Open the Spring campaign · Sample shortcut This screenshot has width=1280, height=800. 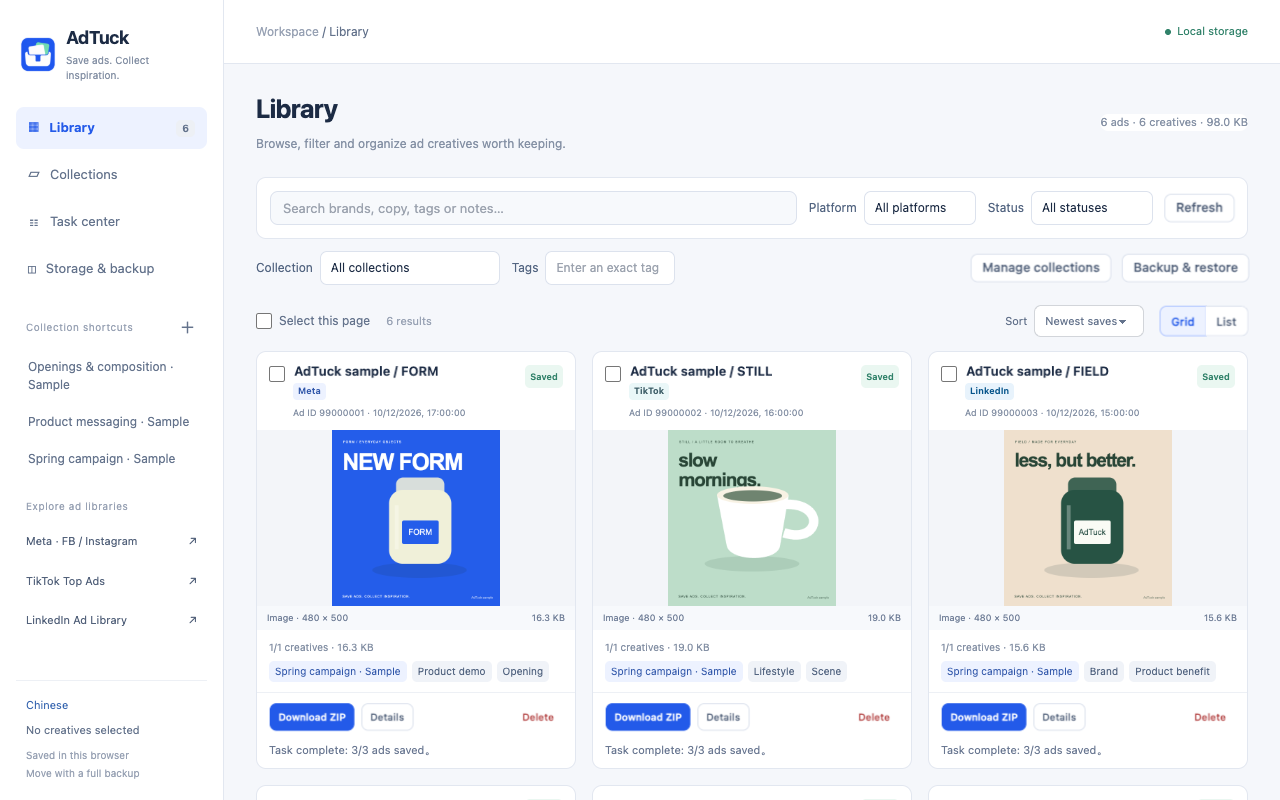point(101,459)
